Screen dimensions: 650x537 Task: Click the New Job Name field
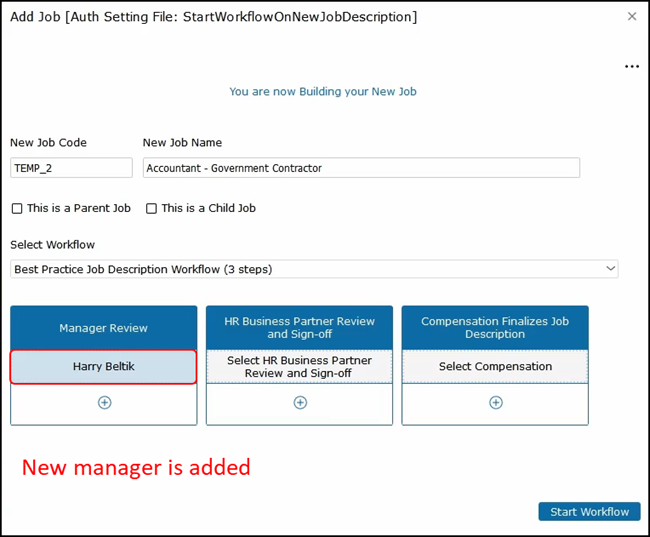pos(361,168)
